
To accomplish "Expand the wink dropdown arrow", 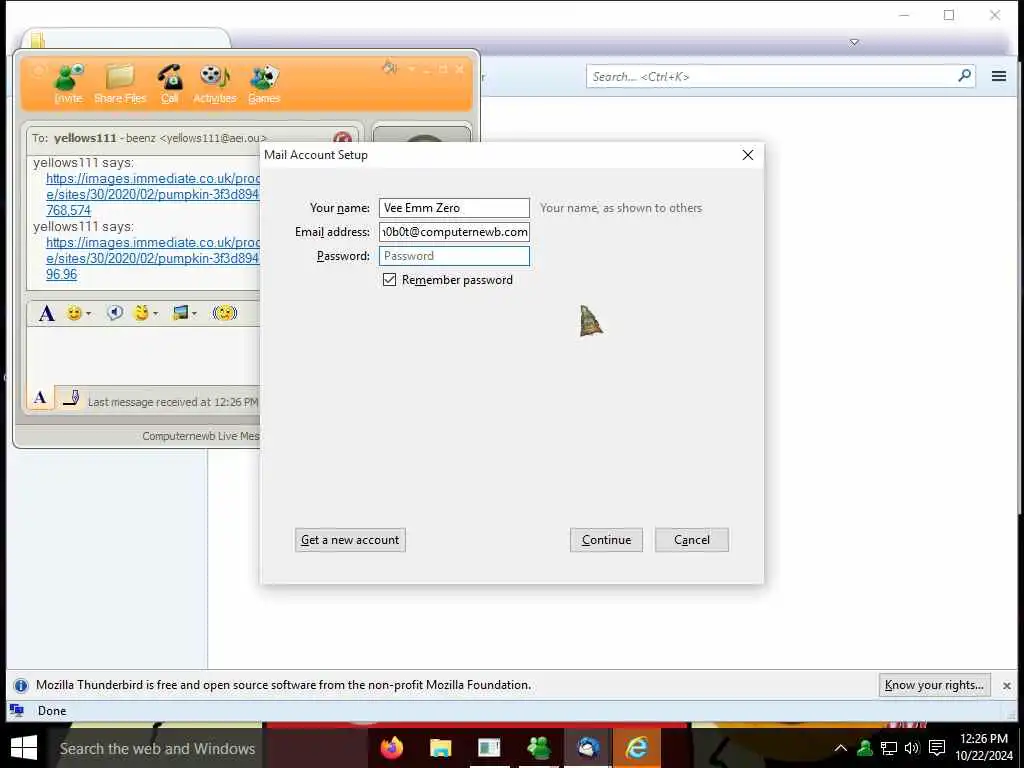I will tap(155, 314).
